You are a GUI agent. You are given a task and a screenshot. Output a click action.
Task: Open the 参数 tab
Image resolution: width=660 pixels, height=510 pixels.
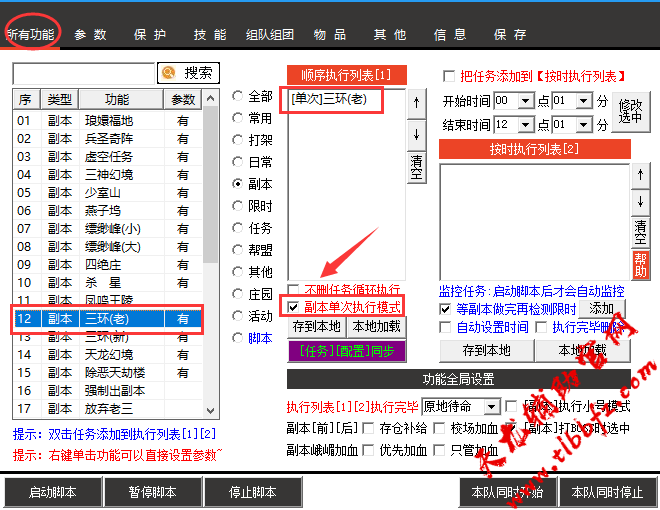point(90,35)
